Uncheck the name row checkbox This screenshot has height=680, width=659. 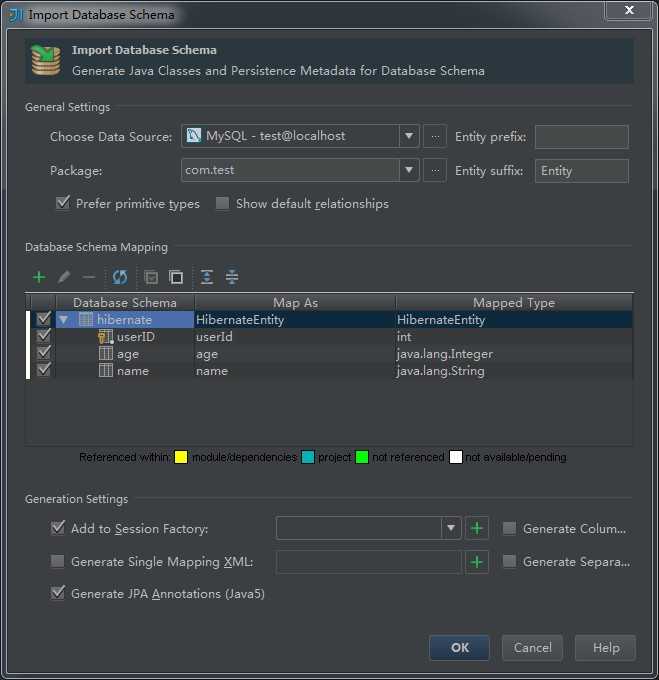[44, 370]
